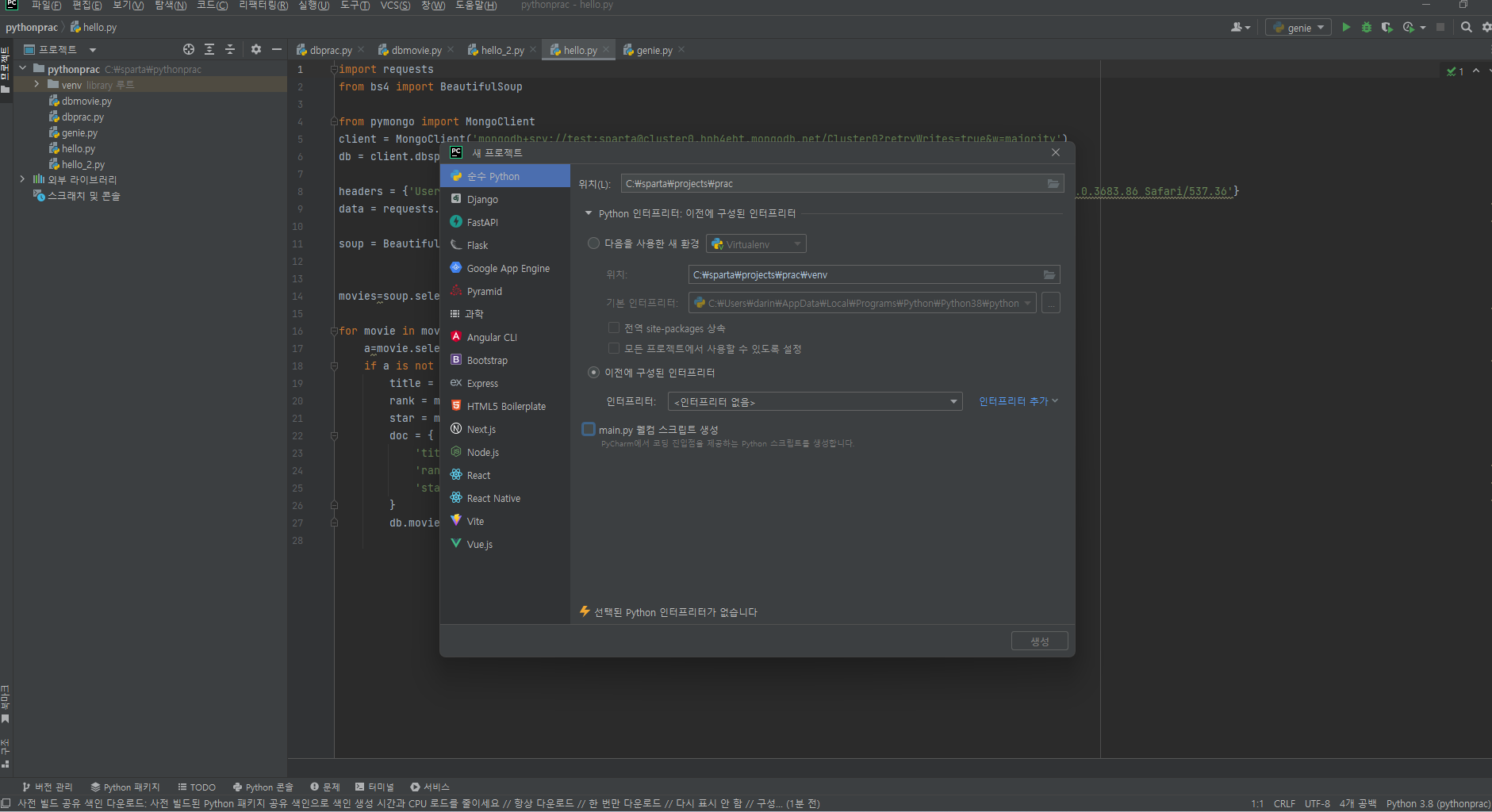This screenshot has width=1492, height=812.
Task: Run the genie configuration with play icon
Action: 1346,27
